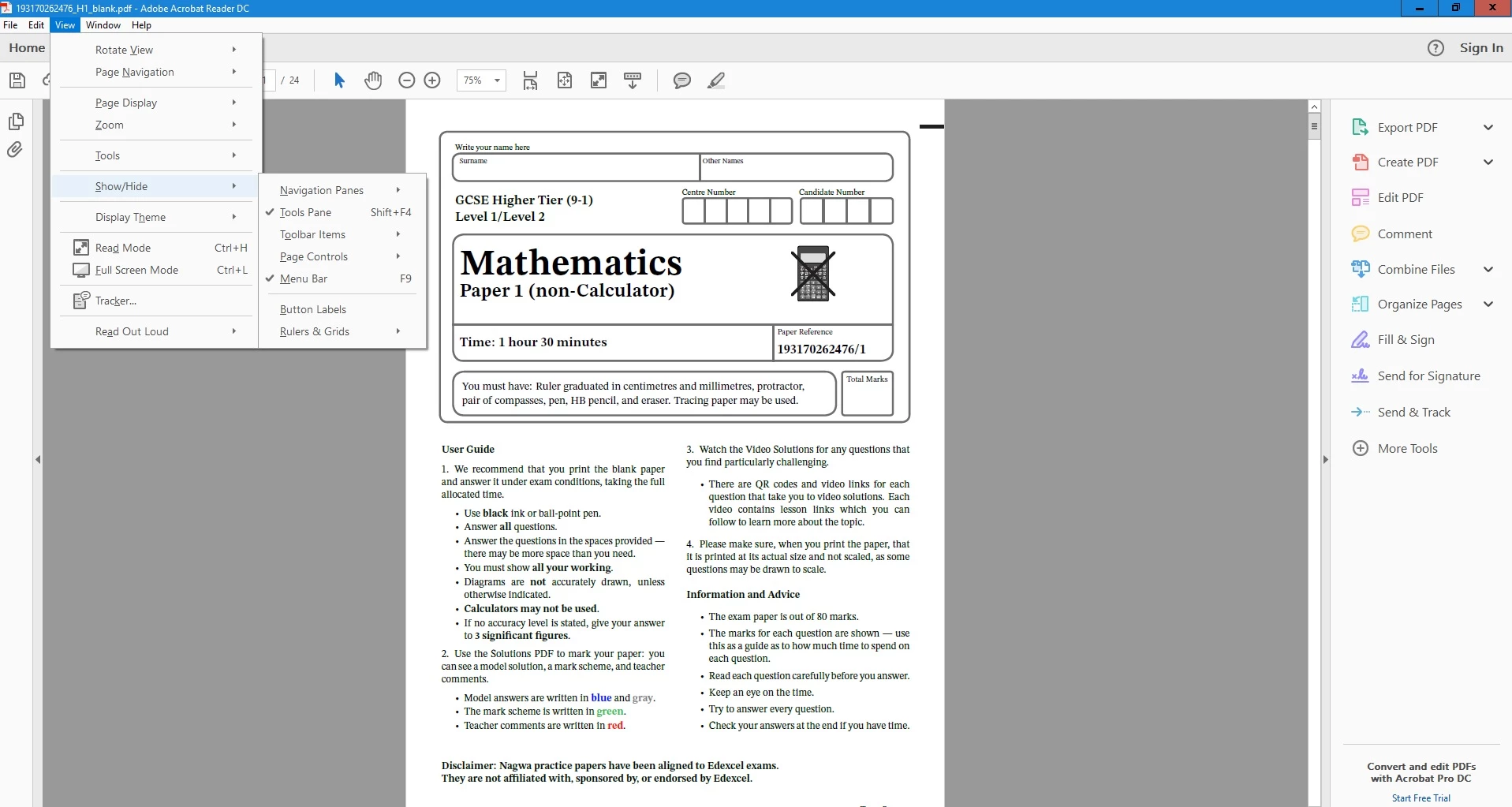Click the Start Free Trial link
The width and height of the screenshot is (1512, 807).
click(x=1421, y=798)
